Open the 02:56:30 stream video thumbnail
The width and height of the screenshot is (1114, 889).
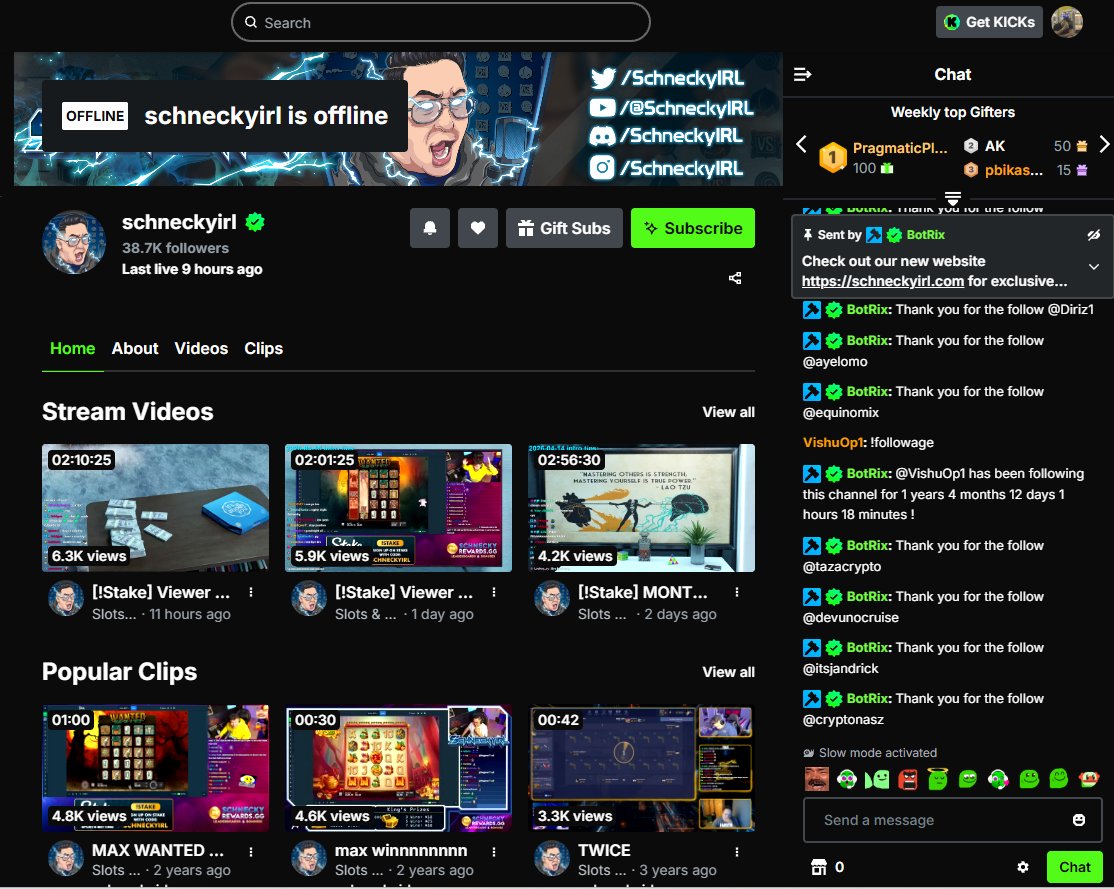(x=642, y=508)
